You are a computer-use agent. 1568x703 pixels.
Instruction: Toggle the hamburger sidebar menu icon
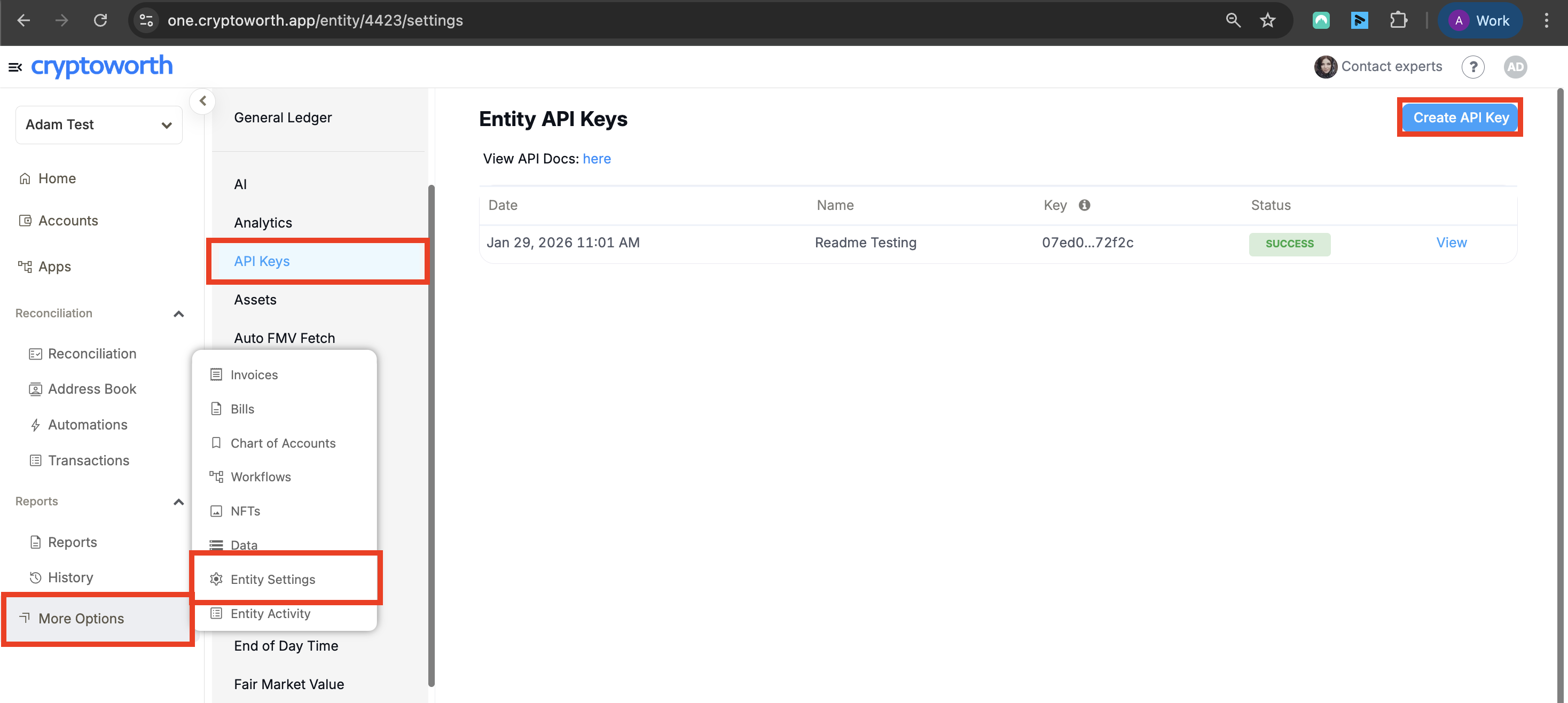click(14, 67)
